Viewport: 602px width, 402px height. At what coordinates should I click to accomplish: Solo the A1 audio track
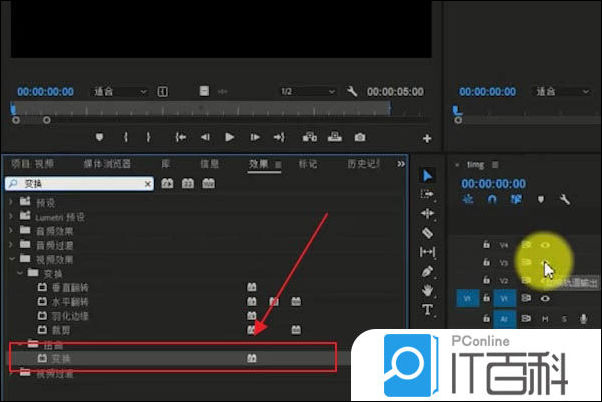(564, 319)
